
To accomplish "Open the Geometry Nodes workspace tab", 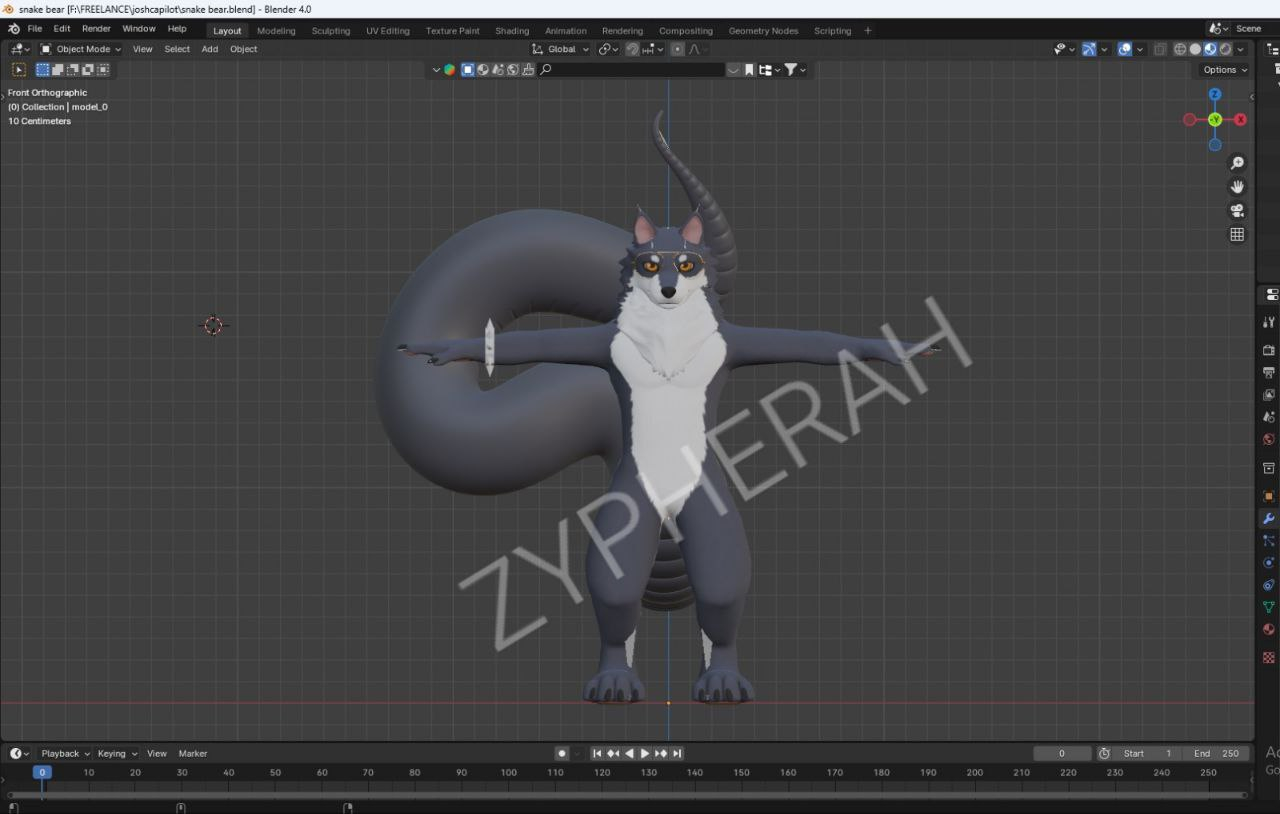I will [763, 31].
